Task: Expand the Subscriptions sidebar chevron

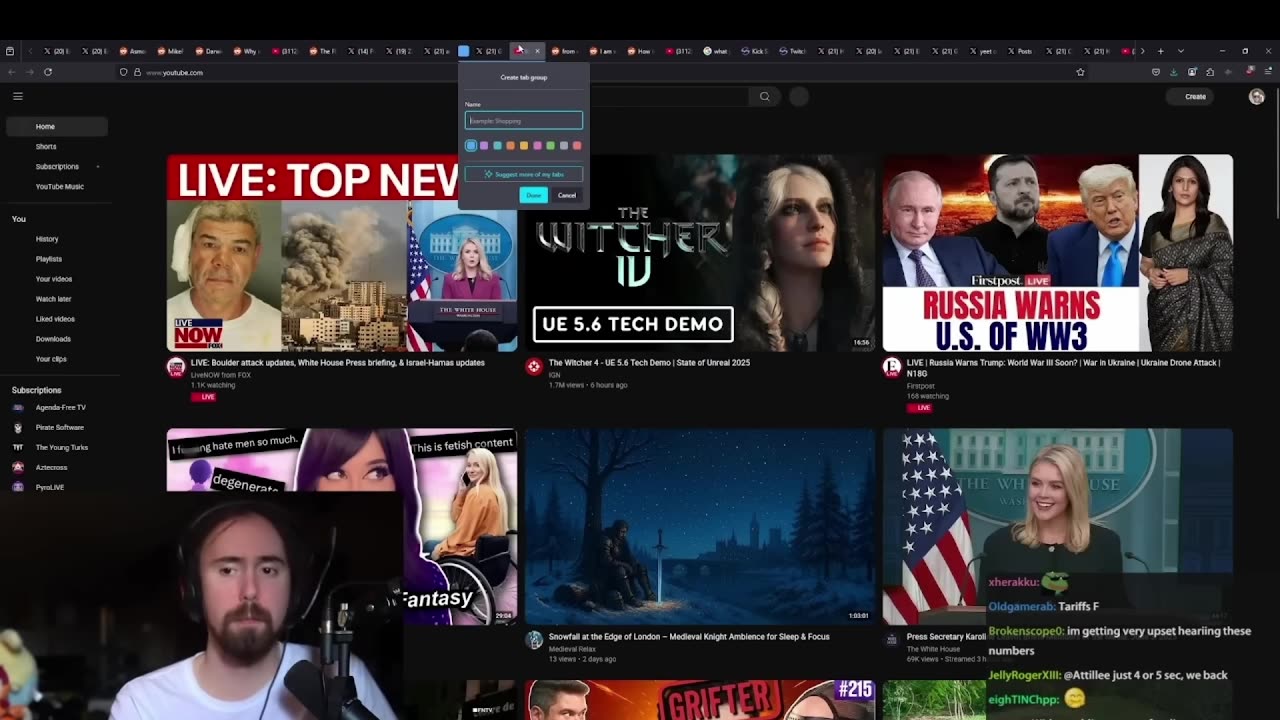Action: 98,166
